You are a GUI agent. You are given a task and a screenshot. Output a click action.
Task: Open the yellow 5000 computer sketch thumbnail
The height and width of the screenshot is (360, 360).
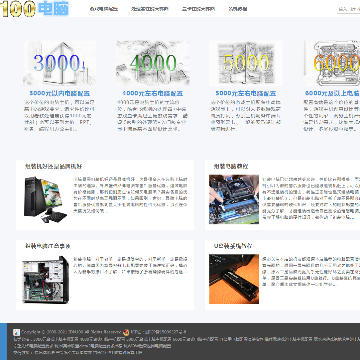246,63
